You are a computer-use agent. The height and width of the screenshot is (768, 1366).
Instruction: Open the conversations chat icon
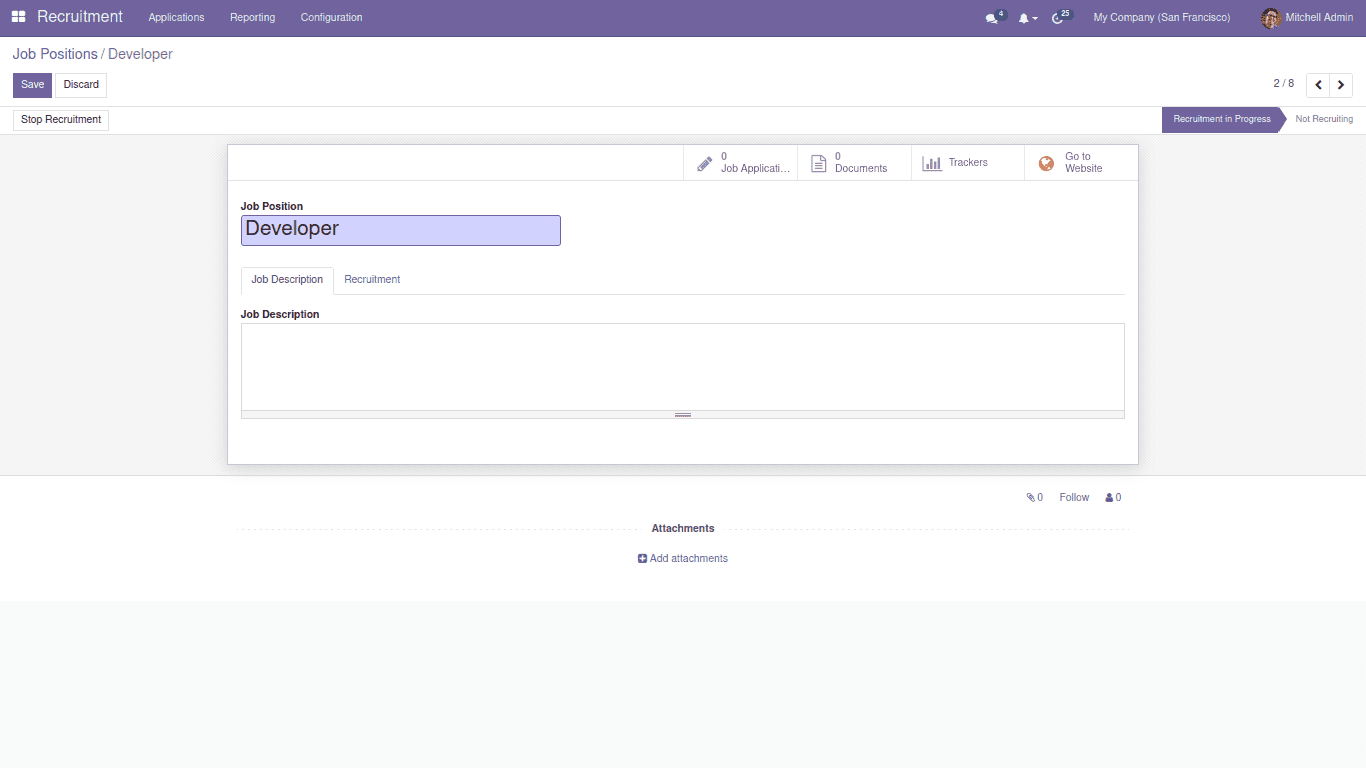(991, 18)
